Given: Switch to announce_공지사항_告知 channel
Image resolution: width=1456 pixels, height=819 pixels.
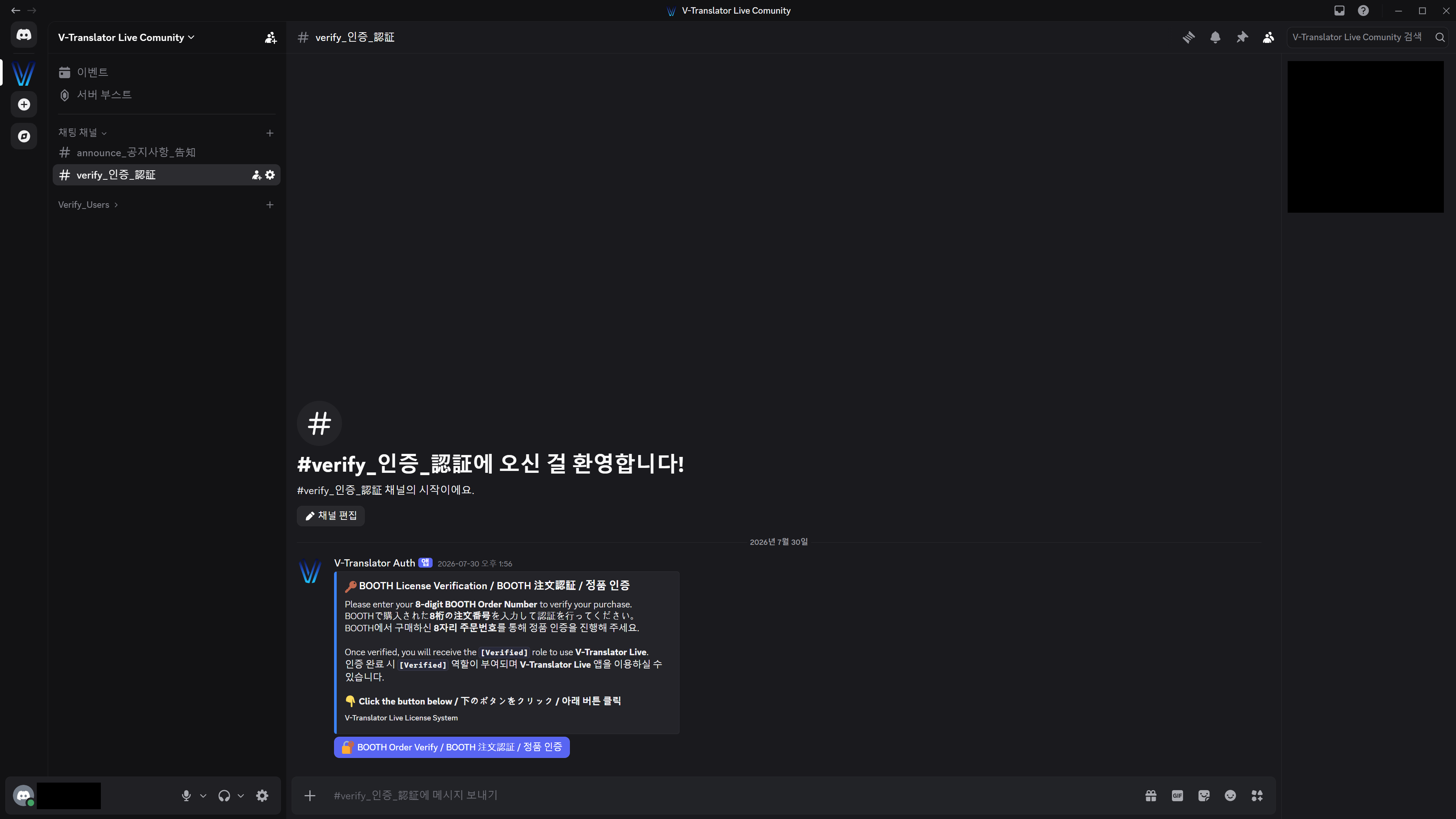Looking at the screenshot, I should pyautogui.click(x=167, y=152).
